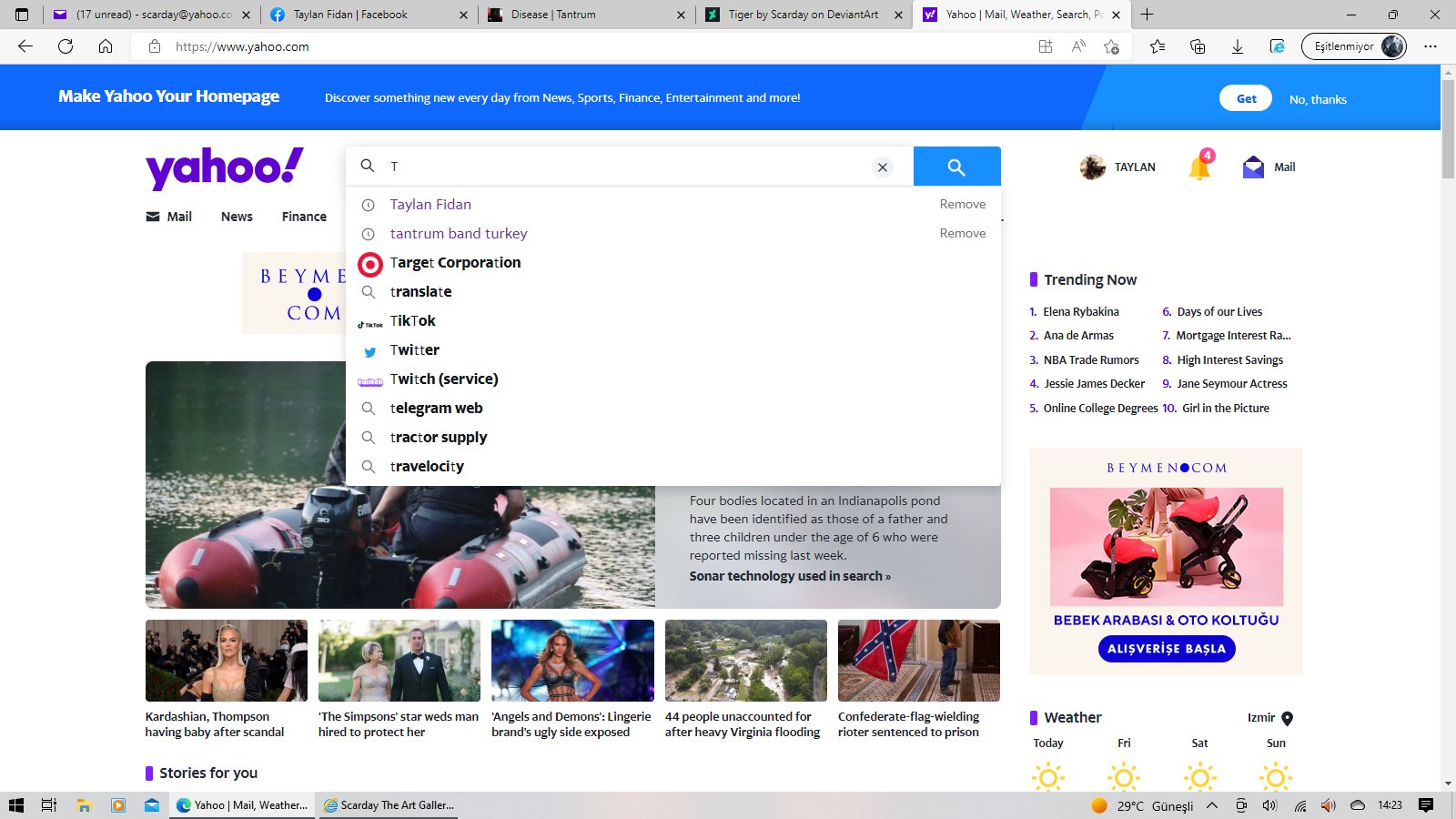Open trending Girl in the Picture
Viewport: 1456px width, 819px height.
[1225, 409]
